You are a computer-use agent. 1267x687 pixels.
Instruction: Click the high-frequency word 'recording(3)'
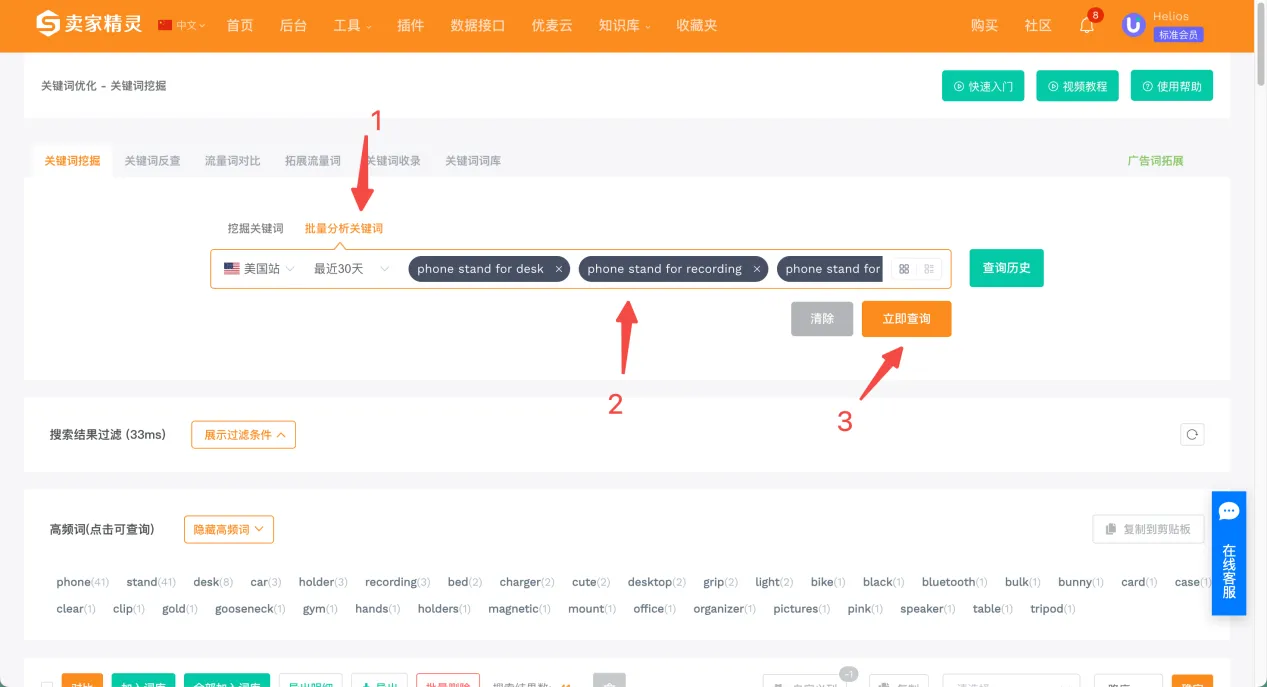398,582
